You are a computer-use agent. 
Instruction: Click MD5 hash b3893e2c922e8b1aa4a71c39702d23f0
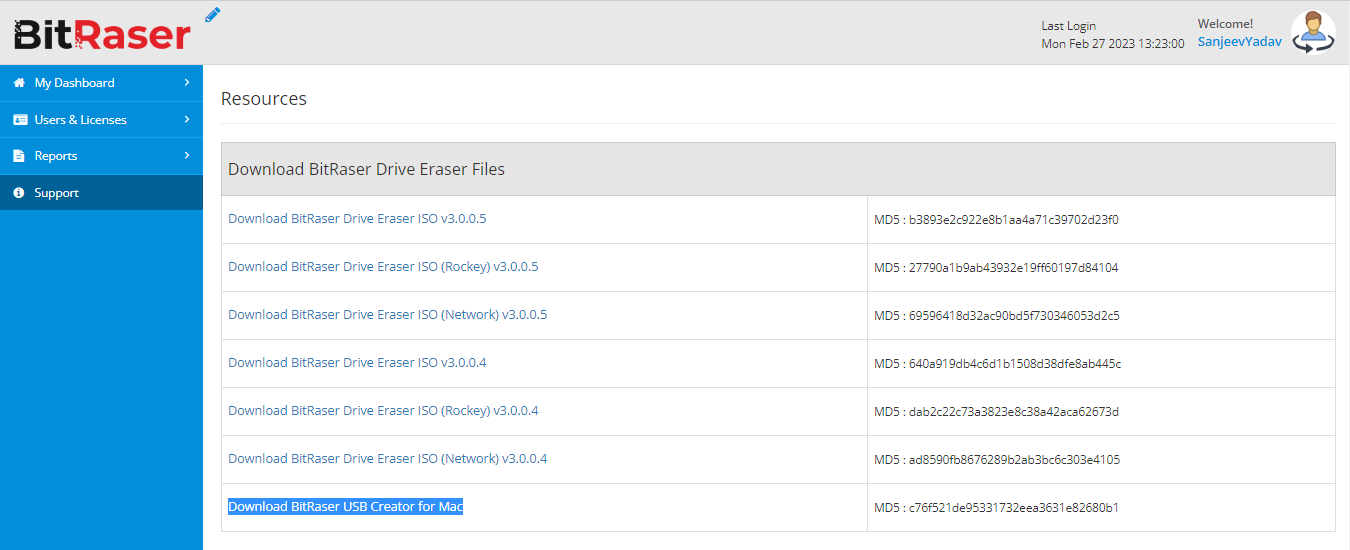pyautogui.click(x=1014, y=220)
